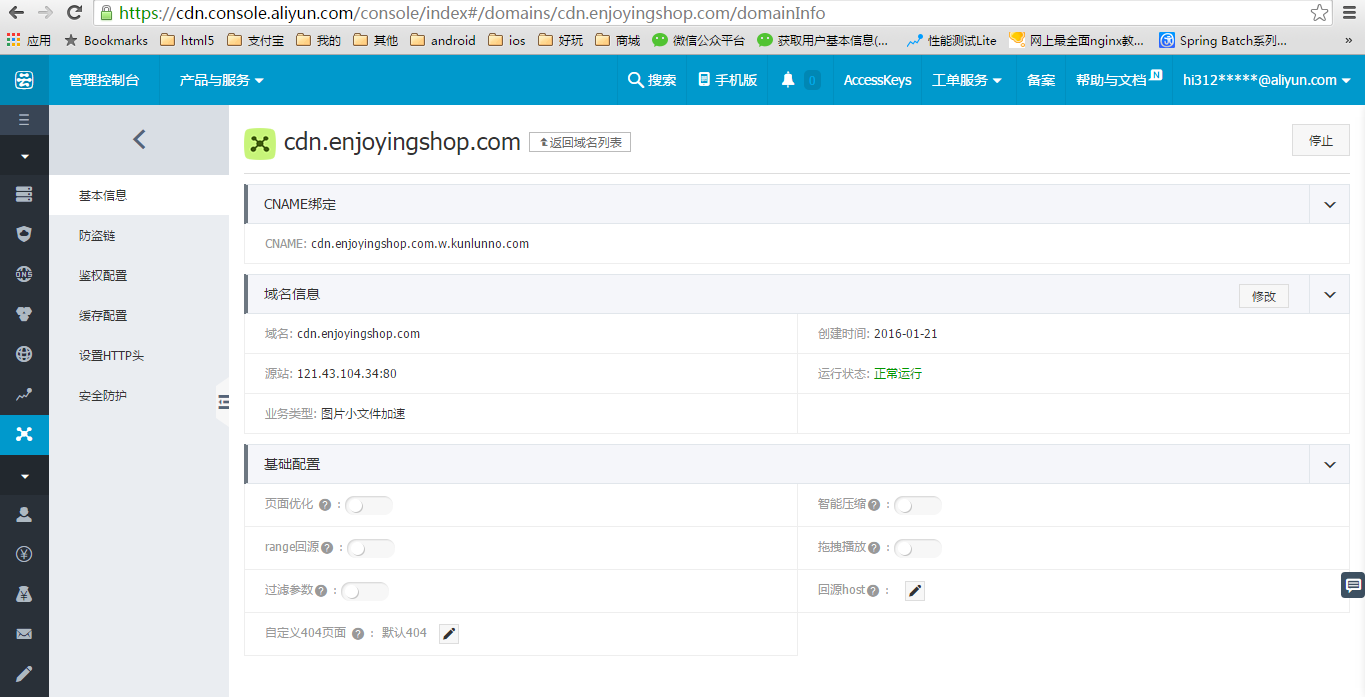The height and width of the screenshot is (697, 1365).
Task: Open the line chart monitoring sidebar icon
Action: (24, 394)
